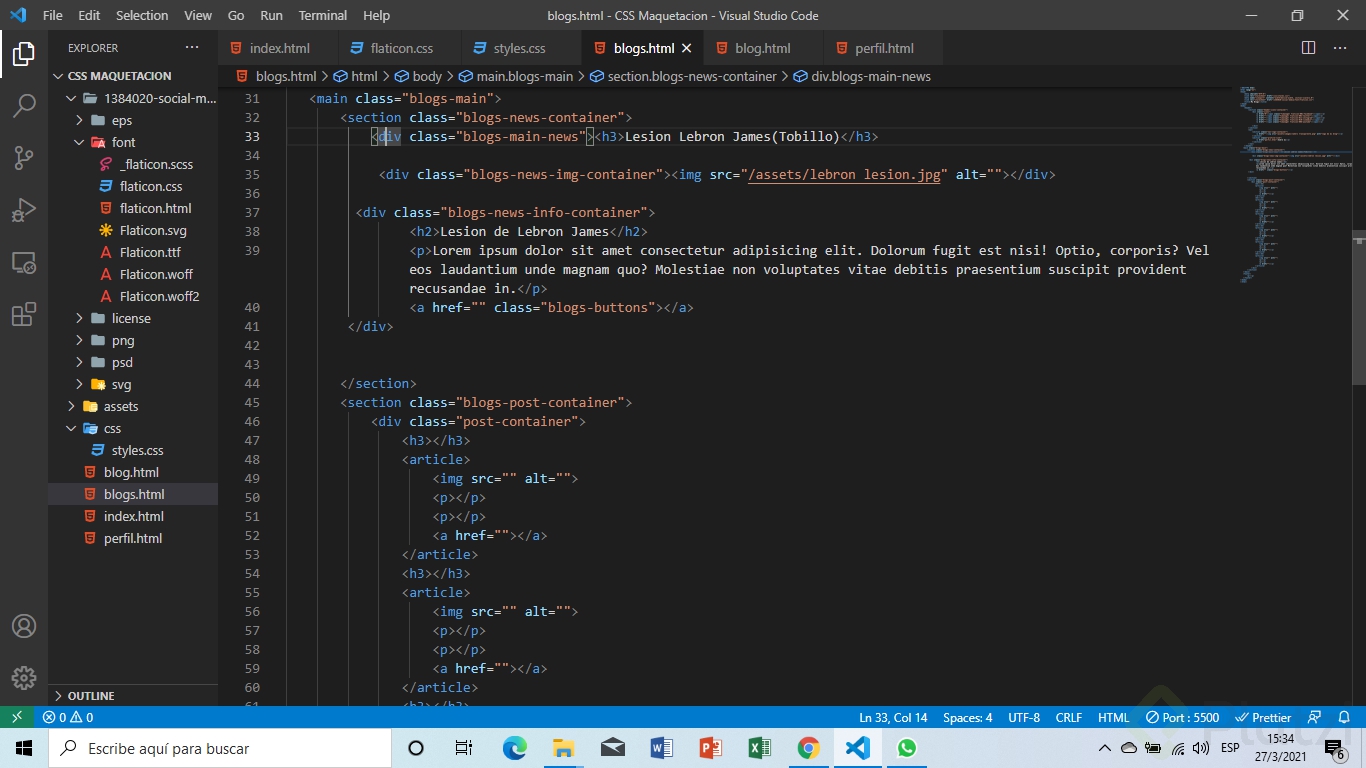Open the Terminal menu
1366x768 pixels.
click(322, 15)
